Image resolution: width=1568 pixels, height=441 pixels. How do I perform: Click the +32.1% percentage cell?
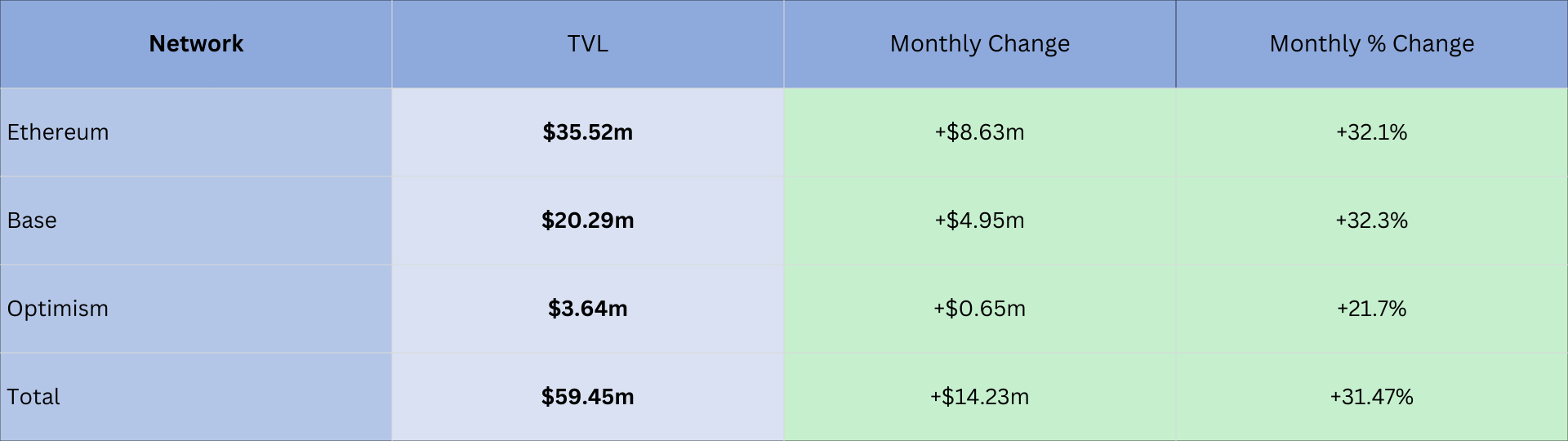pos(1371,132)
